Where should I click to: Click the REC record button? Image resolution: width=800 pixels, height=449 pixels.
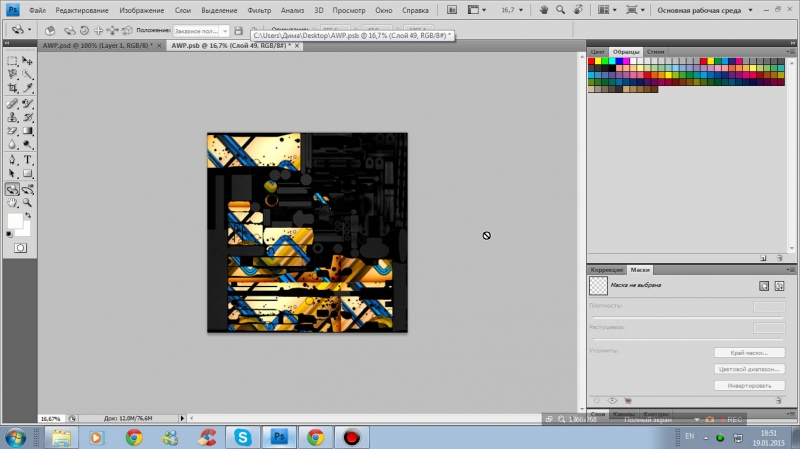pos(731,419)
